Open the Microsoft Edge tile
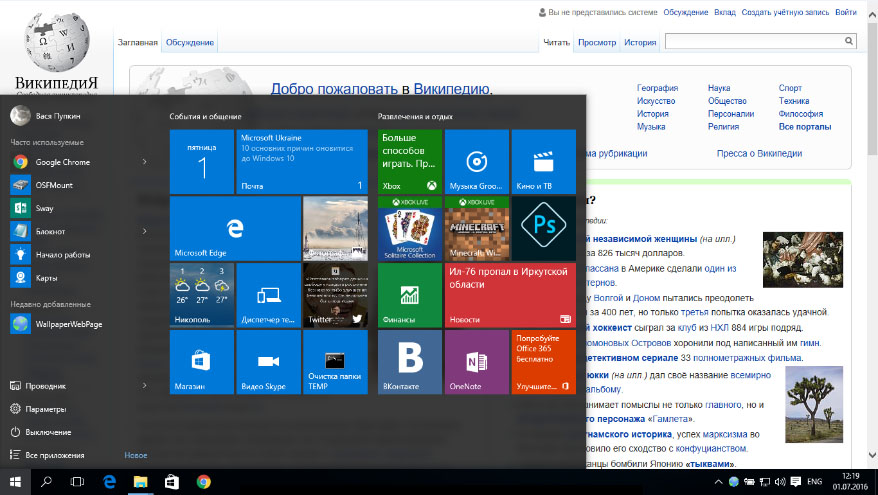The width and height of the screenshot is (878, 495). pos(235,228)
